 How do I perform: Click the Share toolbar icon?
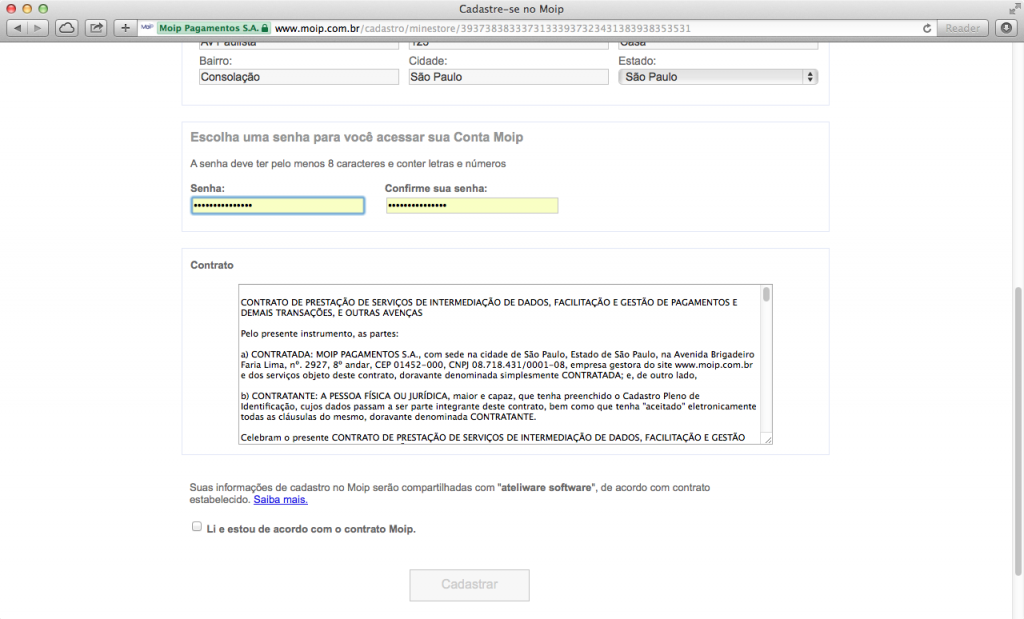pyautogui.click(x=96, y=28)
